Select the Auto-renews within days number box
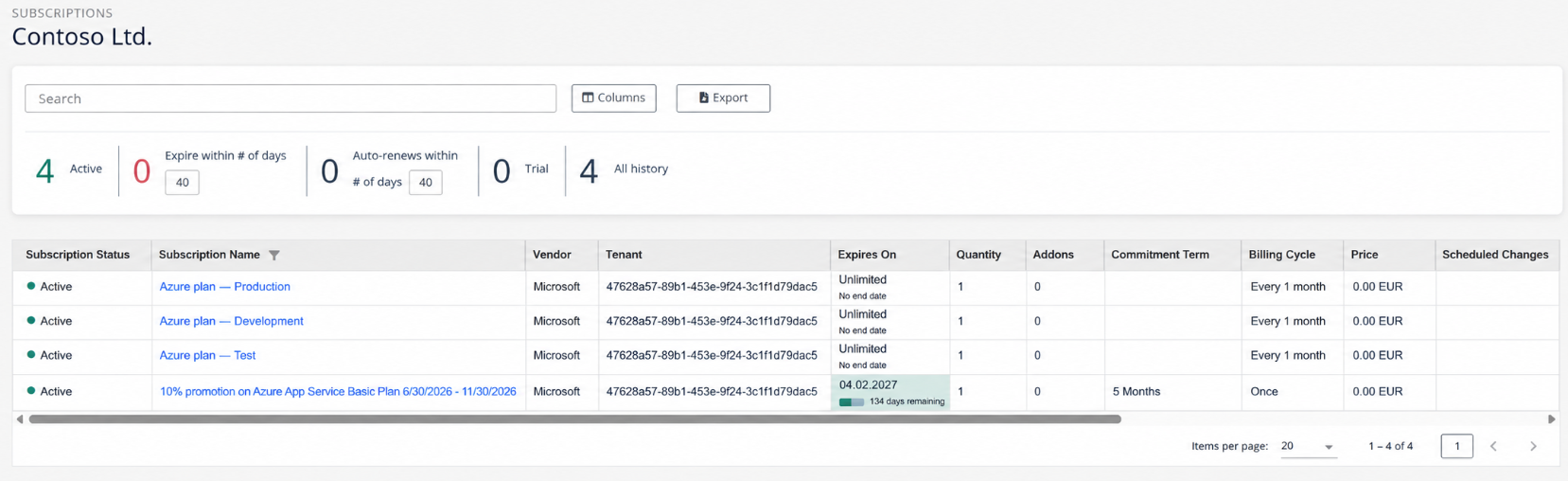The image size is (1568, 481). click(425, 182)
